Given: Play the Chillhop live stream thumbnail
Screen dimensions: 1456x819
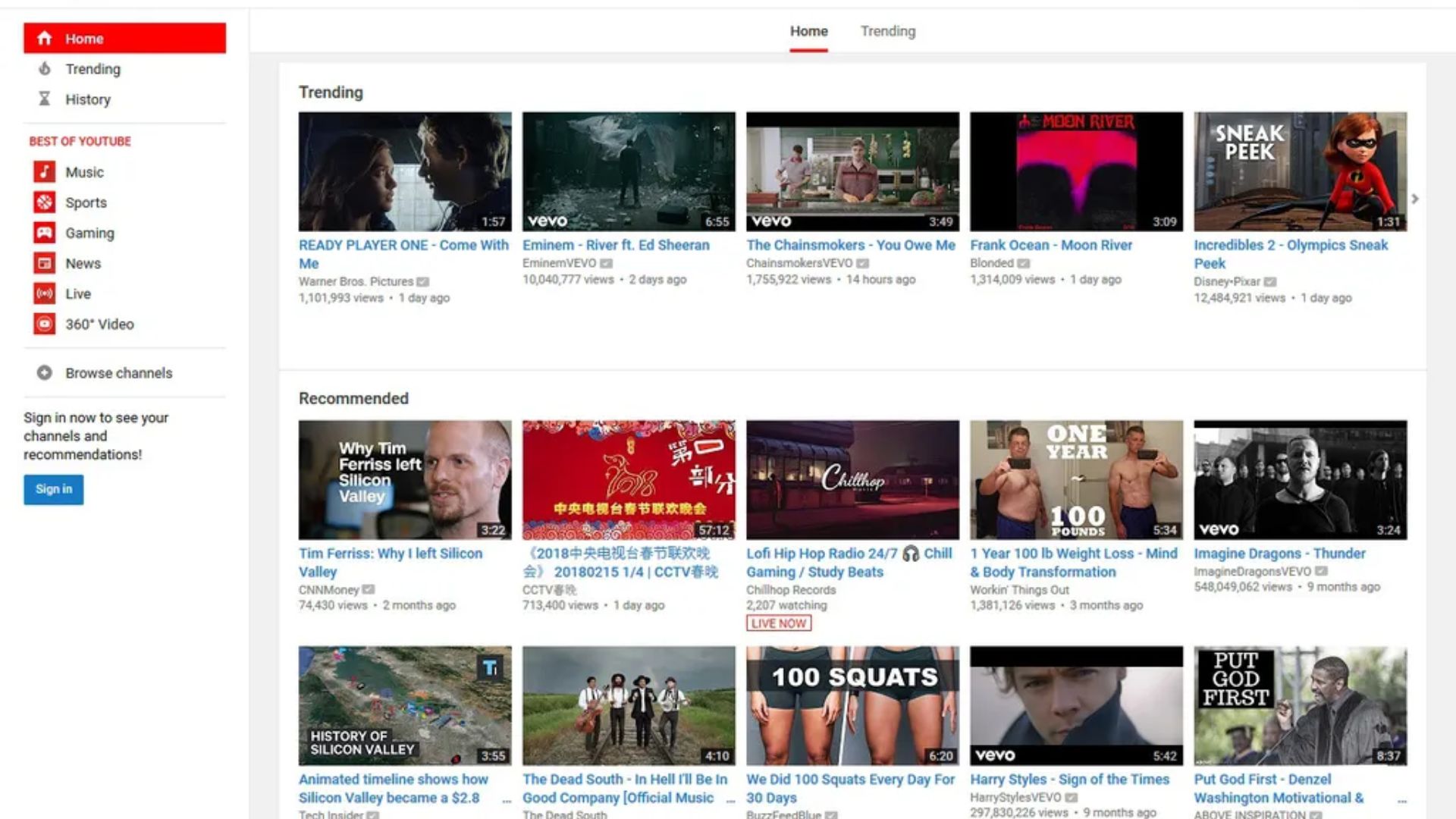Looking at the screenshot, I should click(x=852, y=480).
